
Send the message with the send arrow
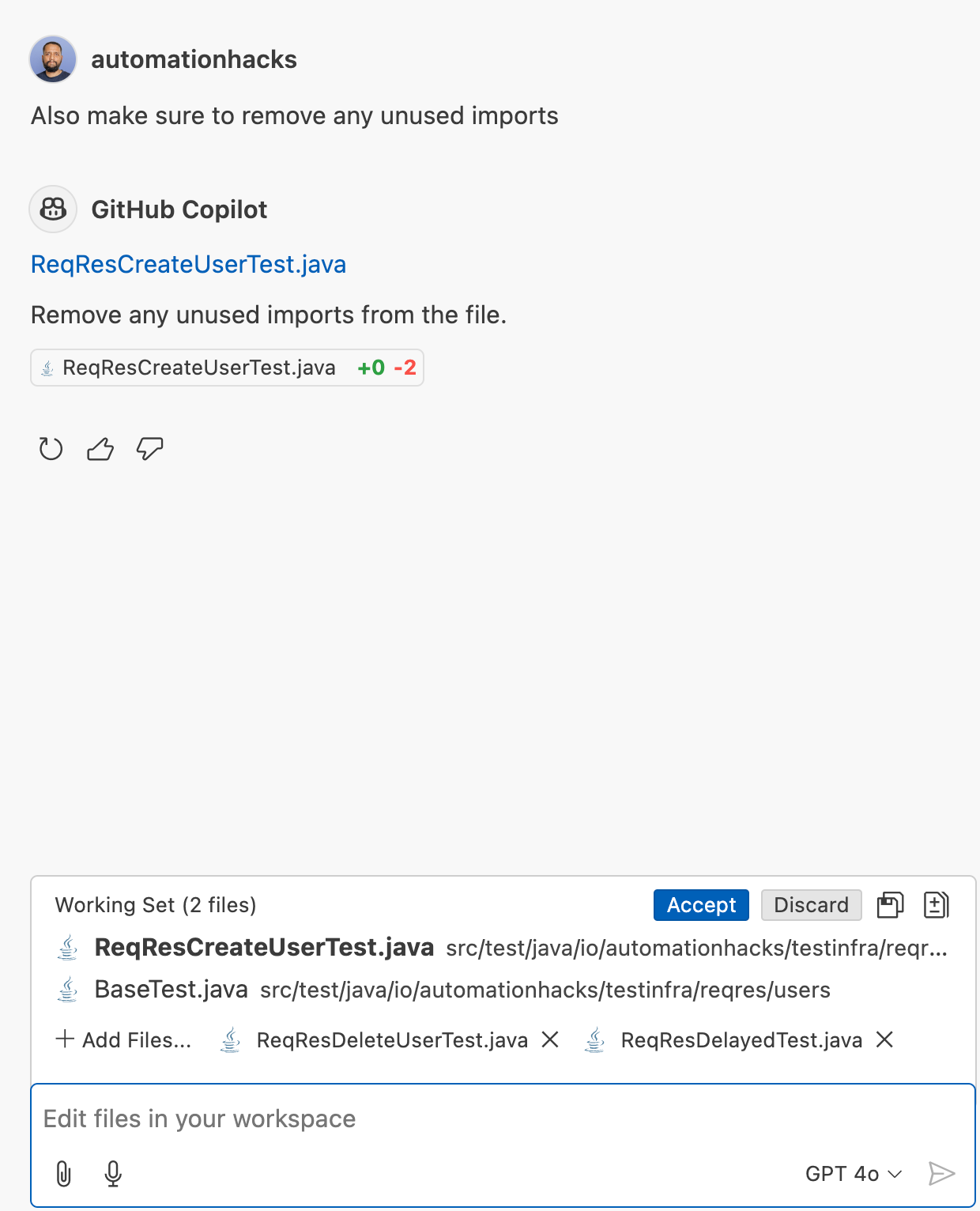click(941, 1175)
